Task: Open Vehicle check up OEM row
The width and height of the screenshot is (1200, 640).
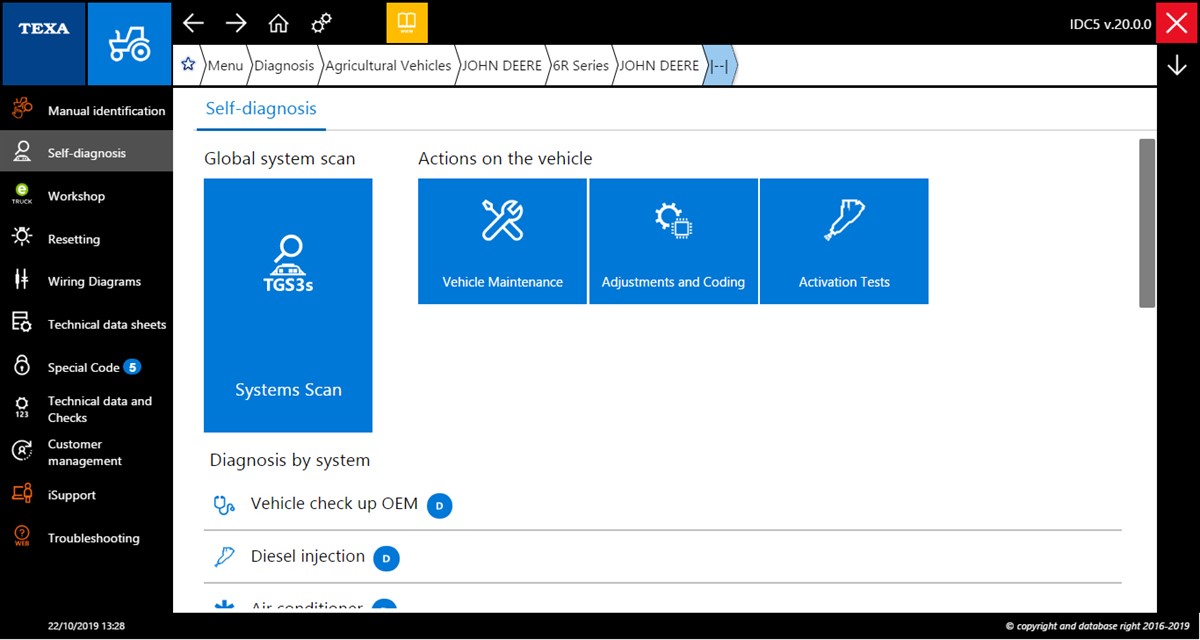Action: pos(663,505)
